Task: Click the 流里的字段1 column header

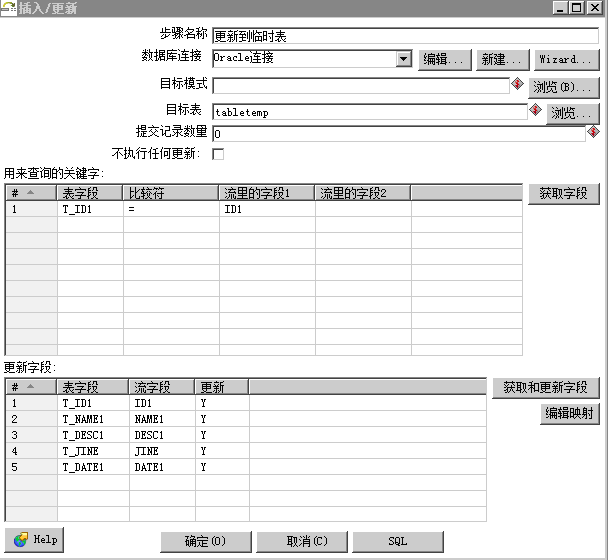Action: pyautogui.click(x=267, y=193)
